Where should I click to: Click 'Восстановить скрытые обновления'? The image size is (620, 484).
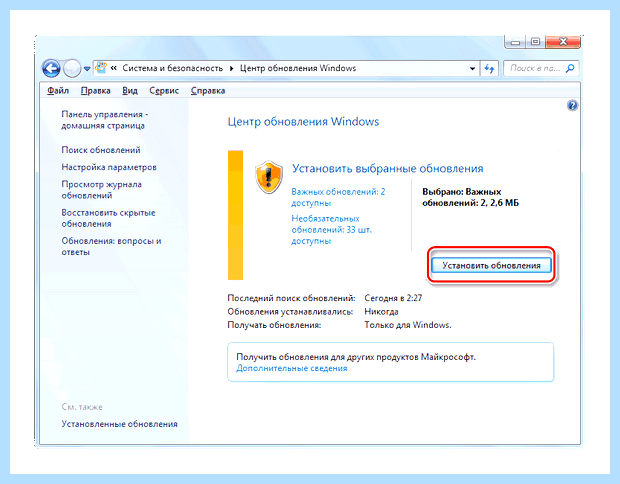pyautogui.click(x=108, y=218)
